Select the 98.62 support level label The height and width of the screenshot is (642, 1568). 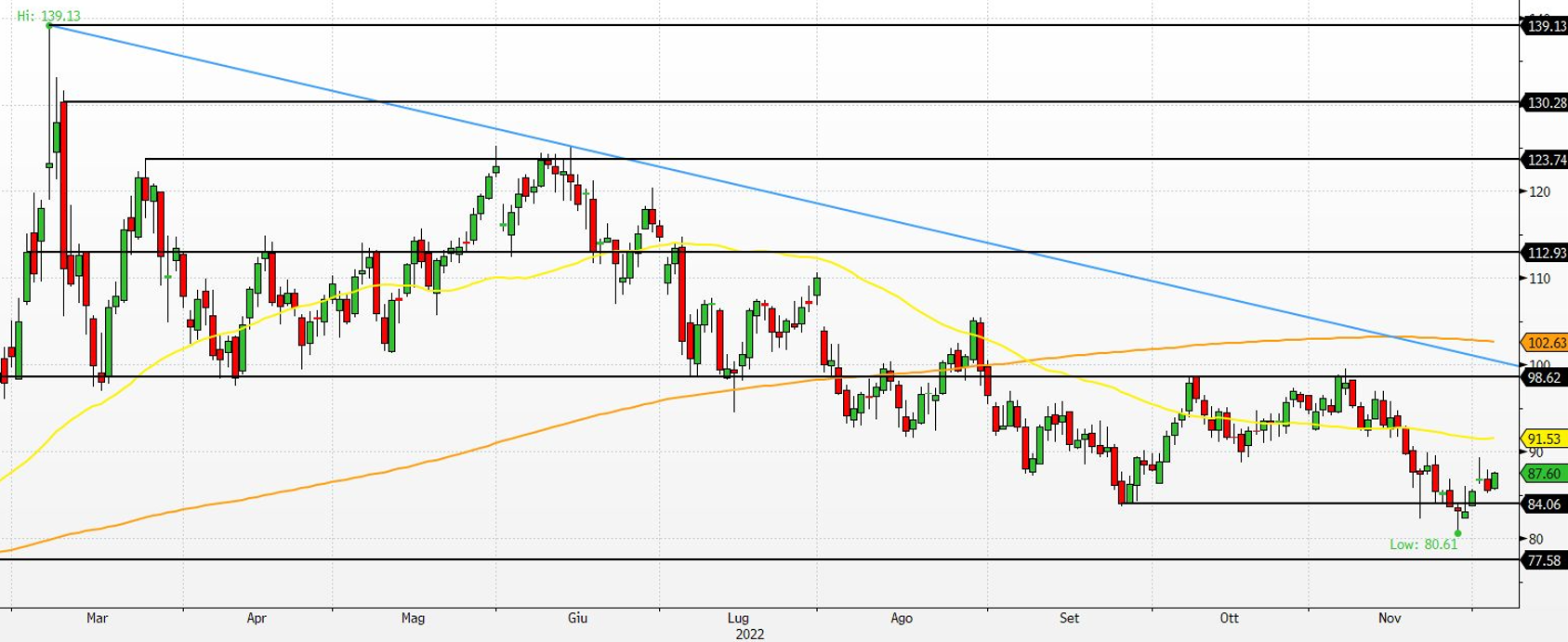tap(1543, 377)
